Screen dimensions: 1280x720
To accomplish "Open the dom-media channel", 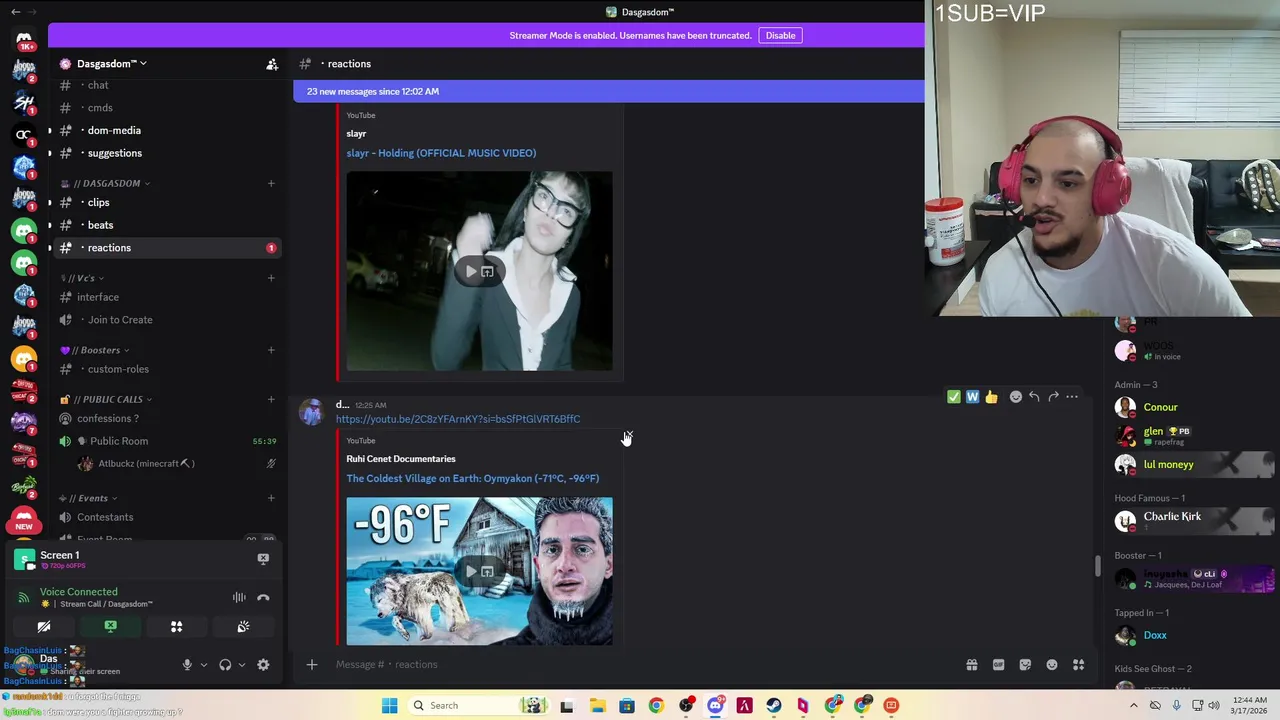I will (167, 130).
